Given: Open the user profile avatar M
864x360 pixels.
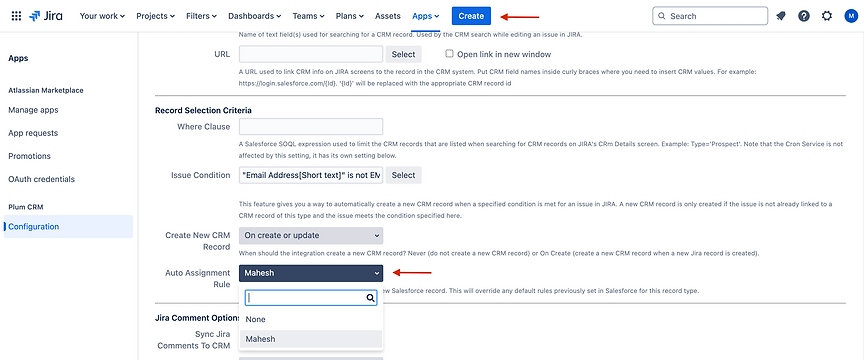Looking at the screenshot, I should pos(850,16).
